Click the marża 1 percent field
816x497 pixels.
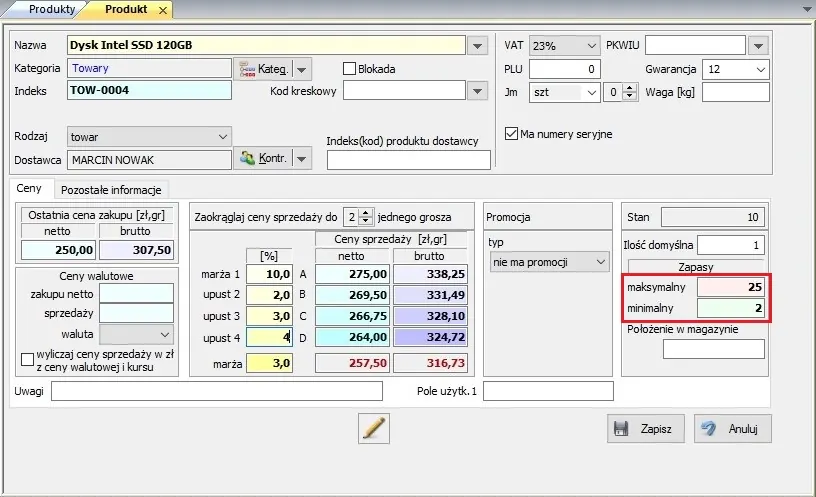[x=269, y=274]
